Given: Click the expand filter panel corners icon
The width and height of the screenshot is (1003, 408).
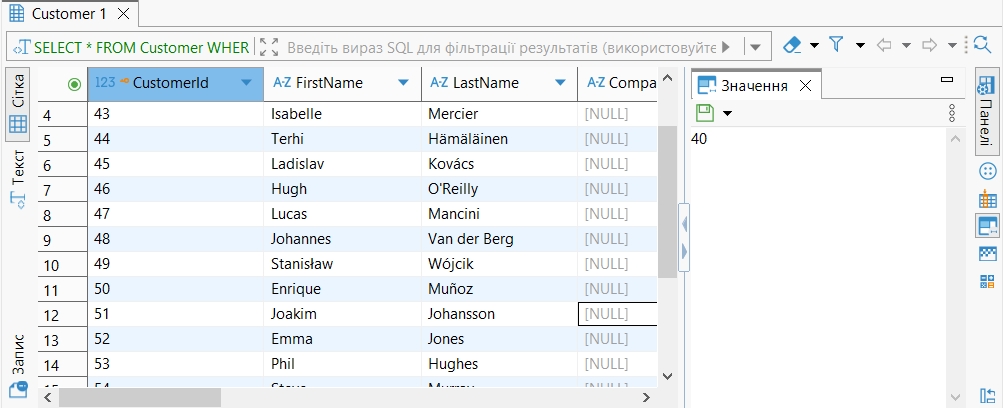Looking at the screenshot, I should (269, 47).
